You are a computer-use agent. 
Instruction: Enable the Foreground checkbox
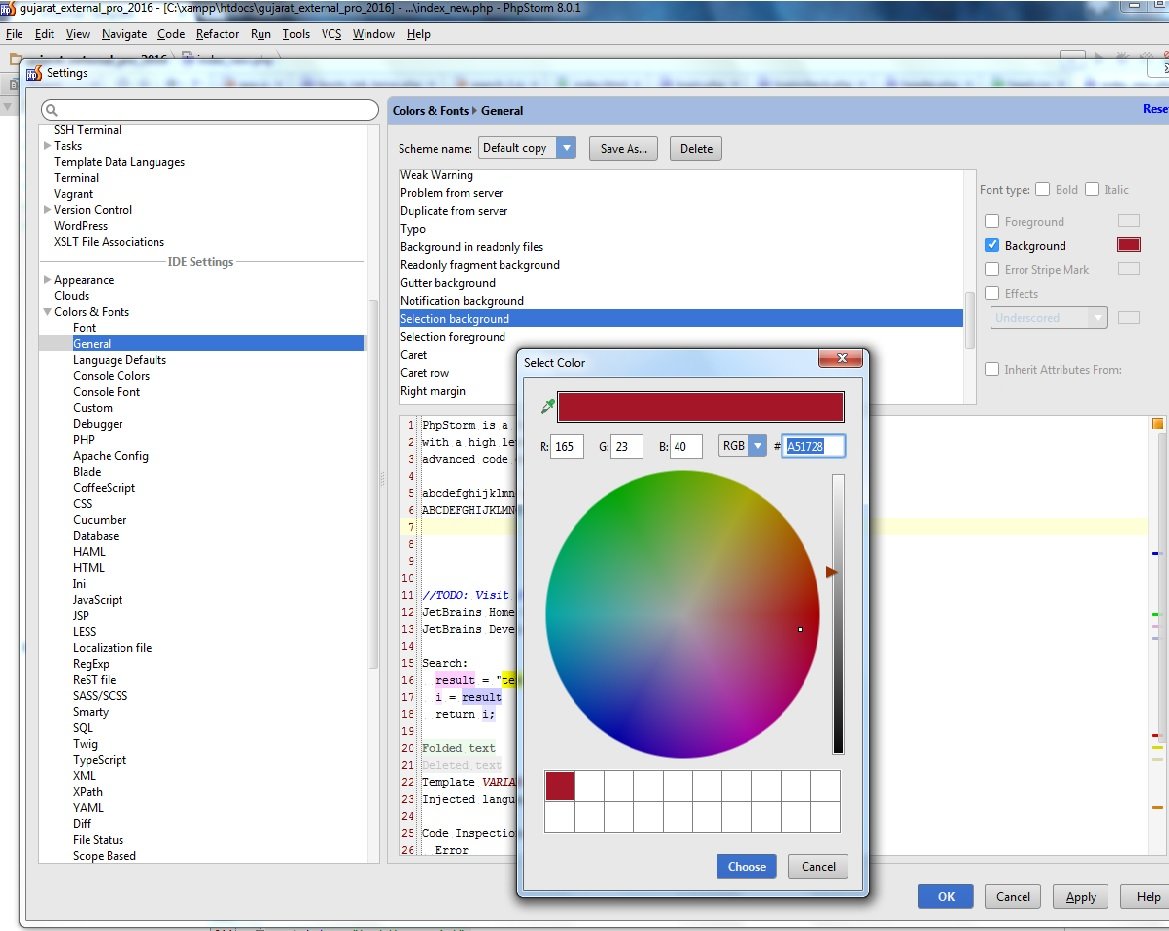pos(992,222)
